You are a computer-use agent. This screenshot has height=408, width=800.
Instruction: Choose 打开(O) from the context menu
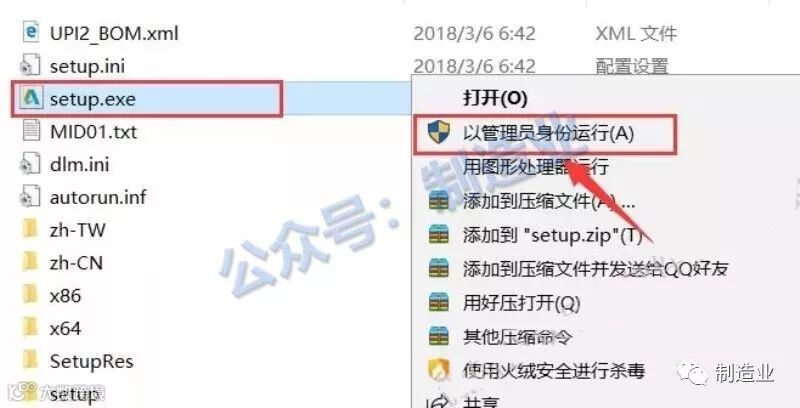[494, 98]
